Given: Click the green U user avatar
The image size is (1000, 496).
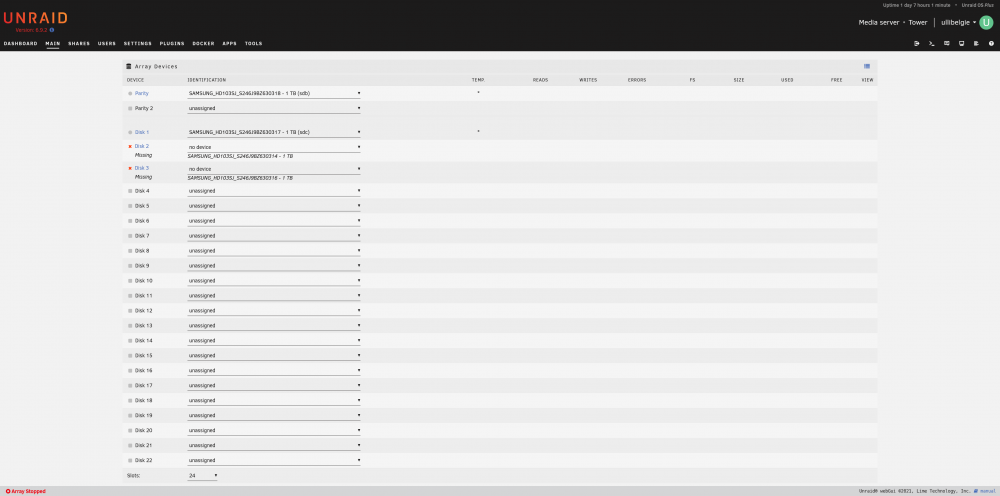Looking at the screenshot, I should [986, 22].
